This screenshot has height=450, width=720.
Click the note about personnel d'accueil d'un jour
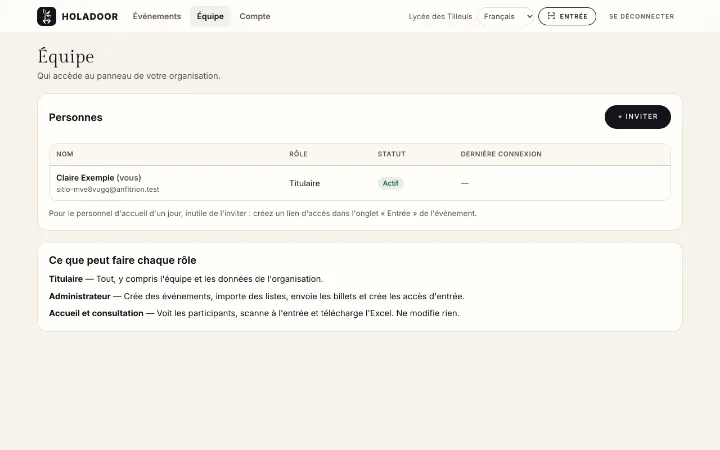coord(263,214)
